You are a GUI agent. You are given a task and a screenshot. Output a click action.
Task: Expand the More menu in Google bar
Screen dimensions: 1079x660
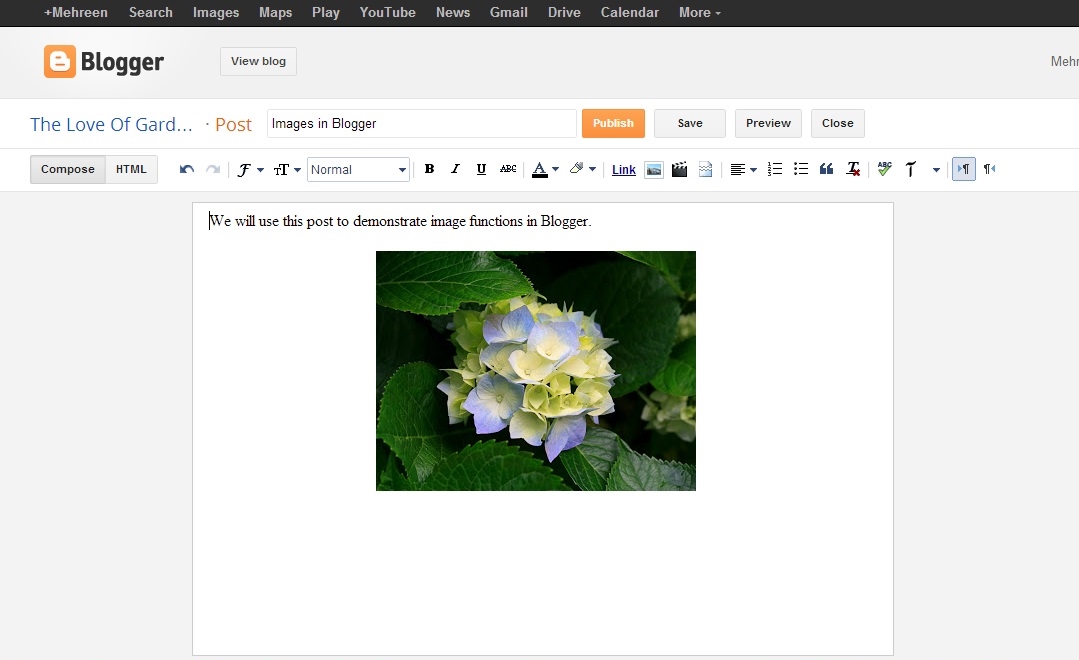pos(700,12)
